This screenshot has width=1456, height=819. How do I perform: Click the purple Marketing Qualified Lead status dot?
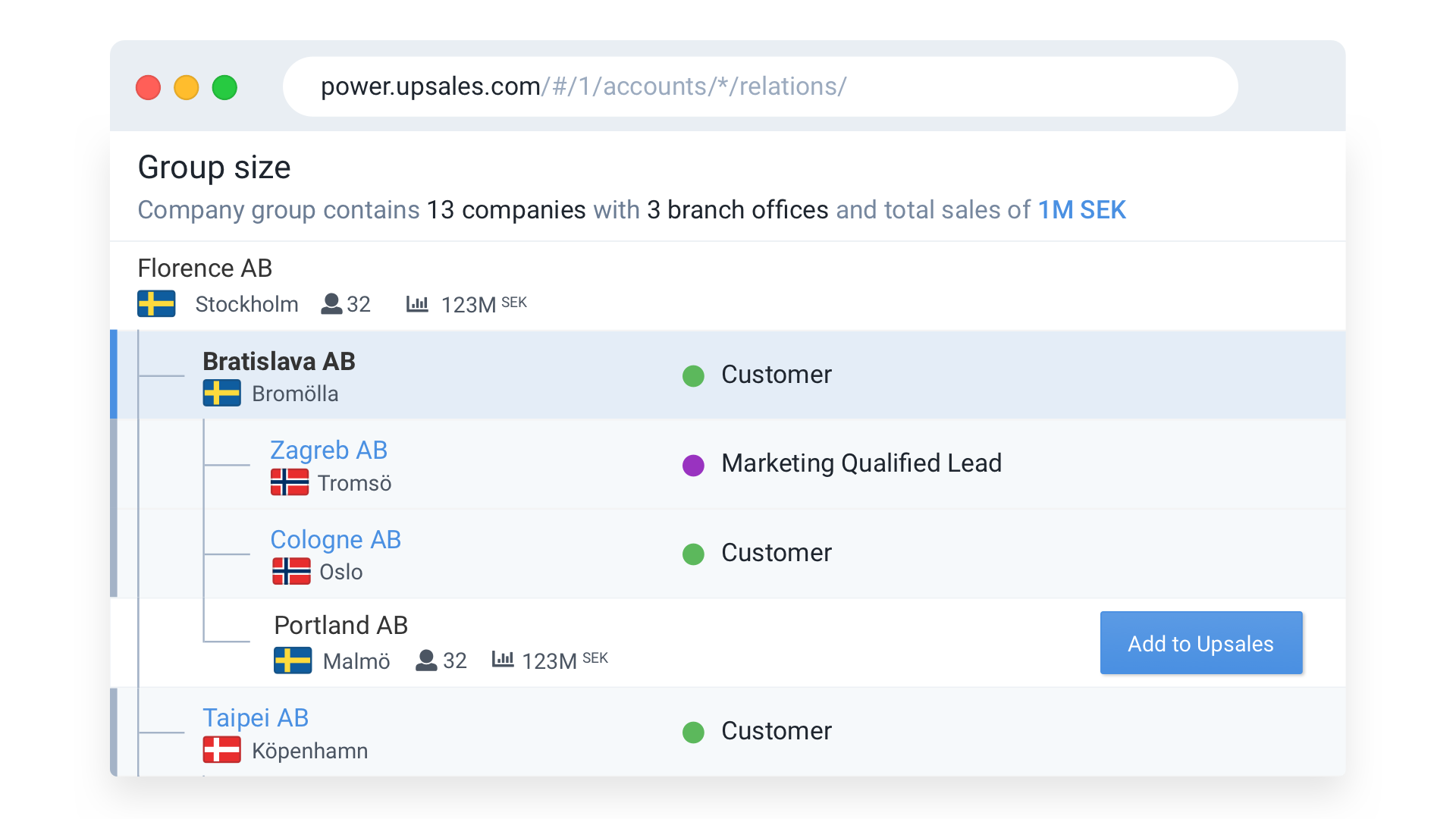[693, 465]
